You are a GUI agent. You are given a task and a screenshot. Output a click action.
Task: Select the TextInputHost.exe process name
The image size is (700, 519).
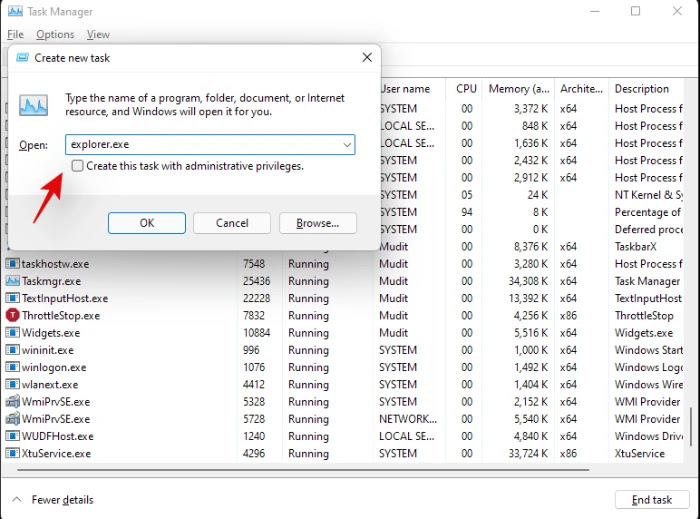pos(65,298)
